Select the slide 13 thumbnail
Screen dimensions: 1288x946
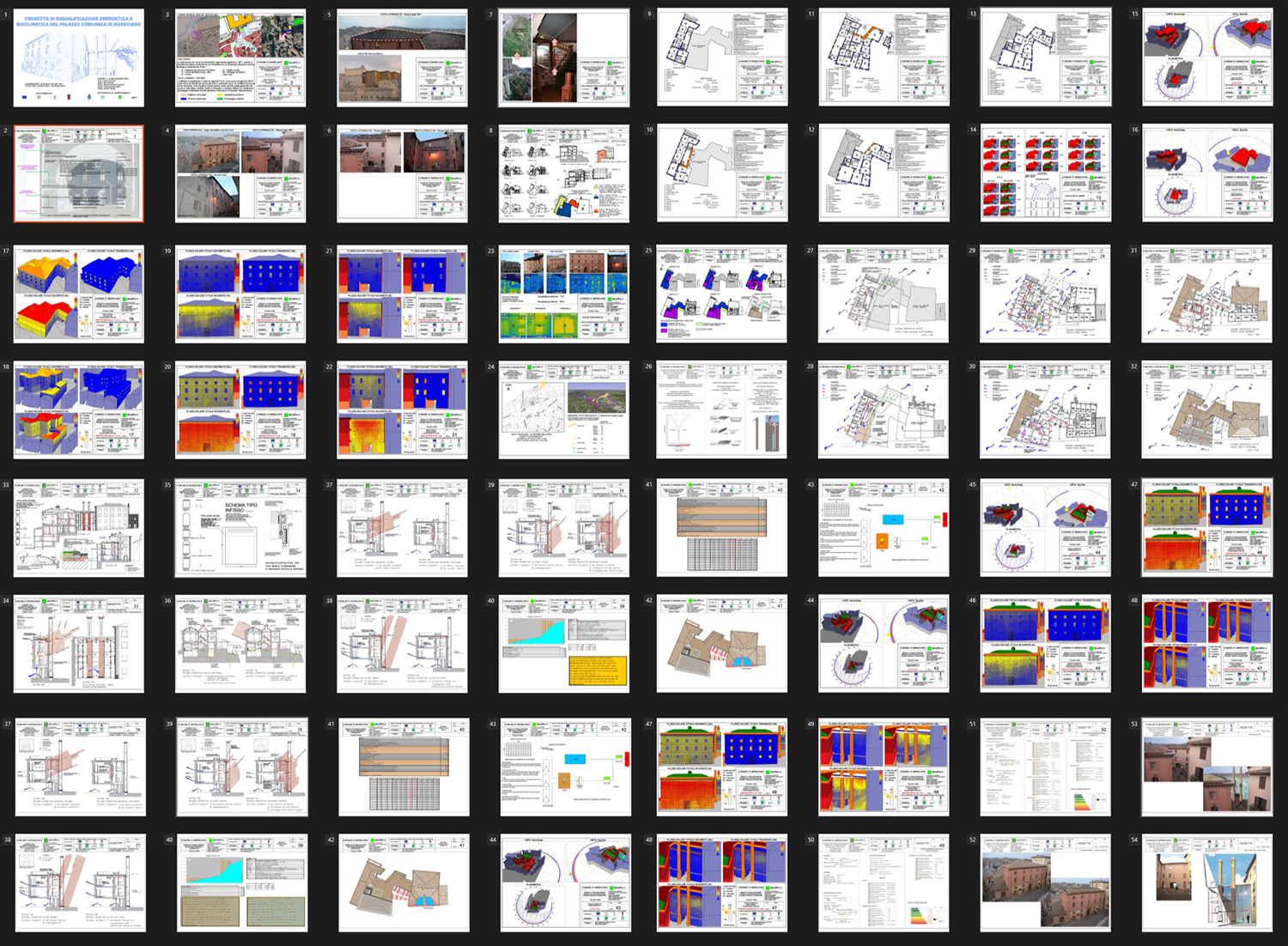click(1046, 58)
